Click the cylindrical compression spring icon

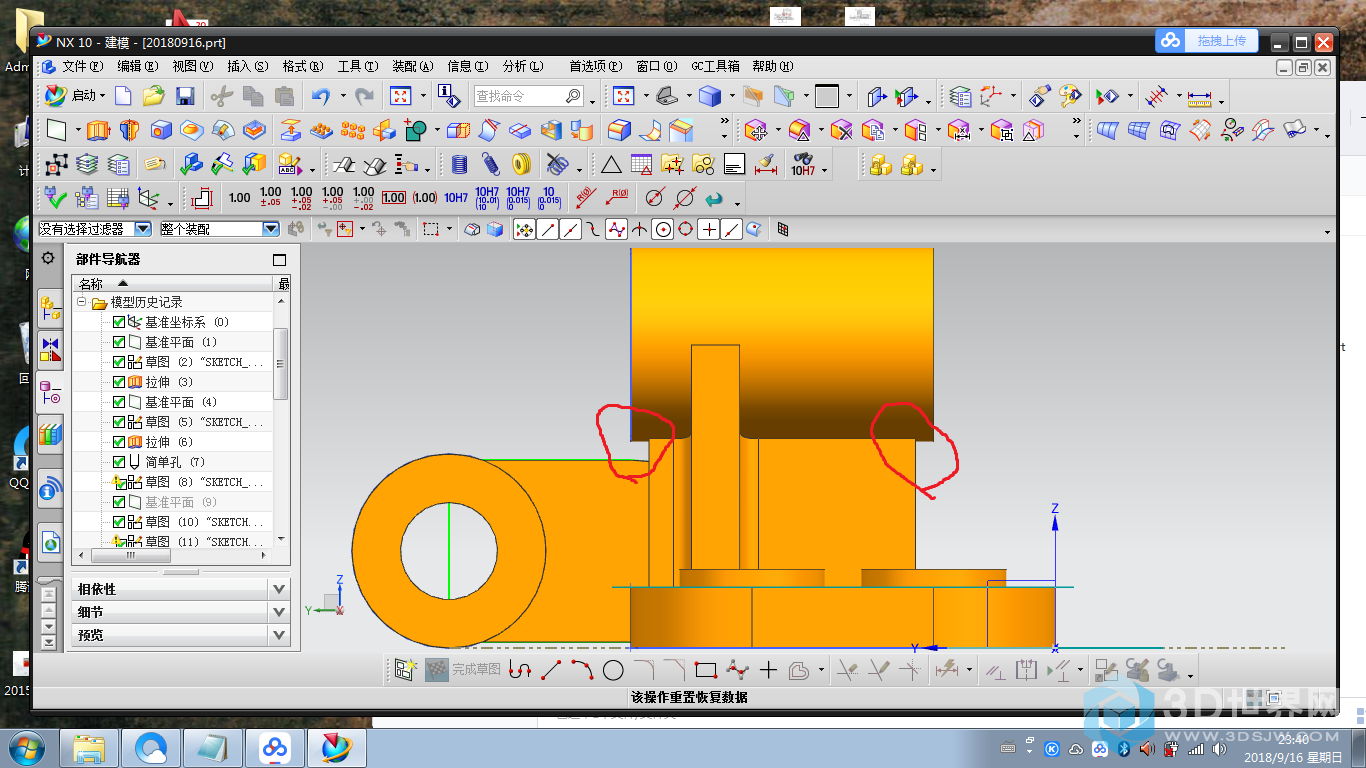pos(460,164)
